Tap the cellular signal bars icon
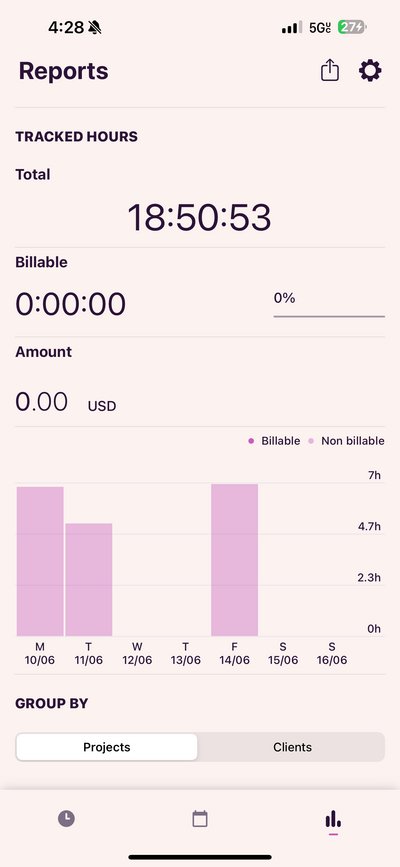This screenshot has height=867, width=400. (292, 27)
